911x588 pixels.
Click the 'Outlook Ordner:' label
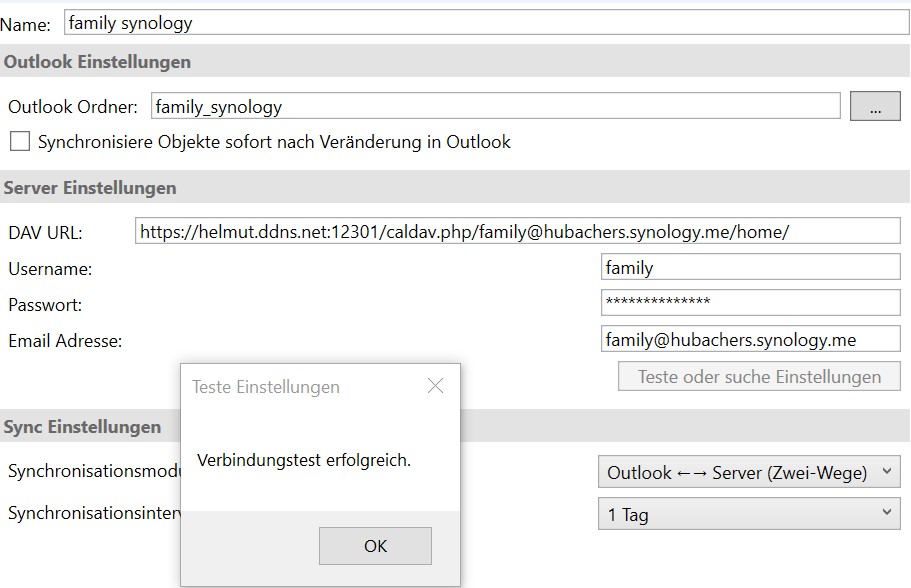pyautogui.click(x=73, y=107)
